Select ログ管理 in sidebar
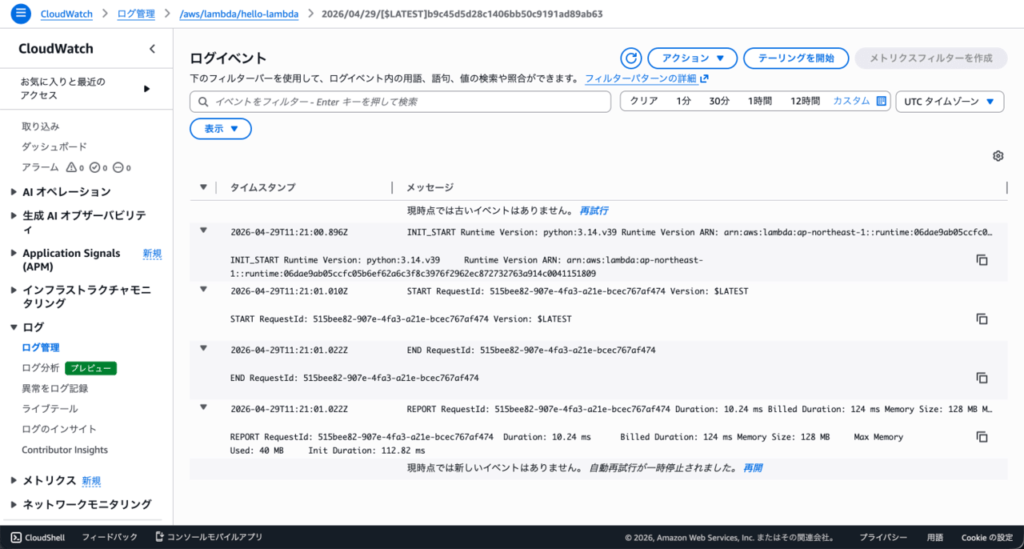The image size is (1024, 549). coord(40,347)
